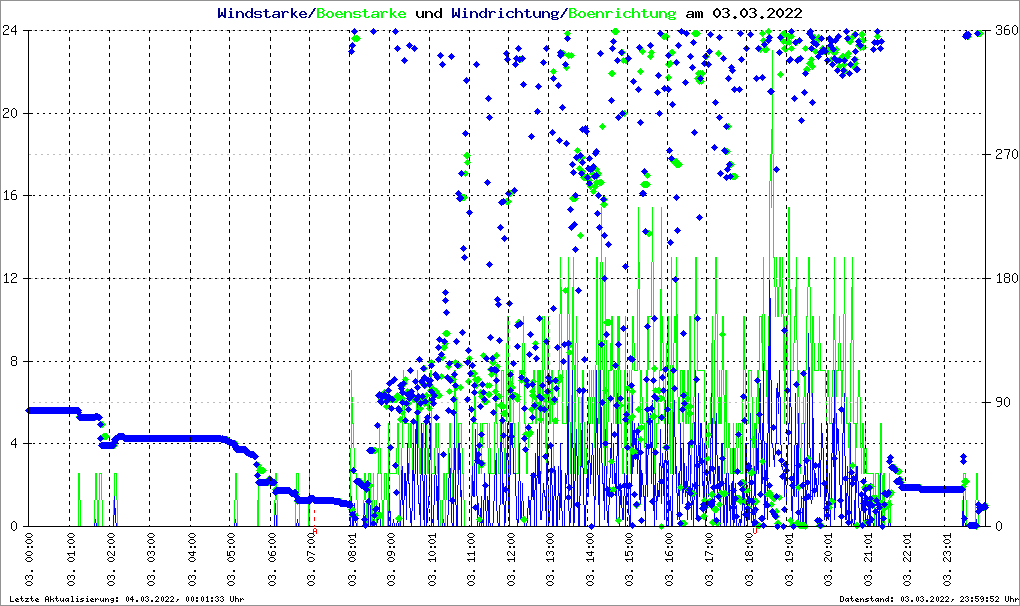Click time axis label '03. 12:00'
The height and width of the screenshot is (606, 1020).
click(511, 560)
